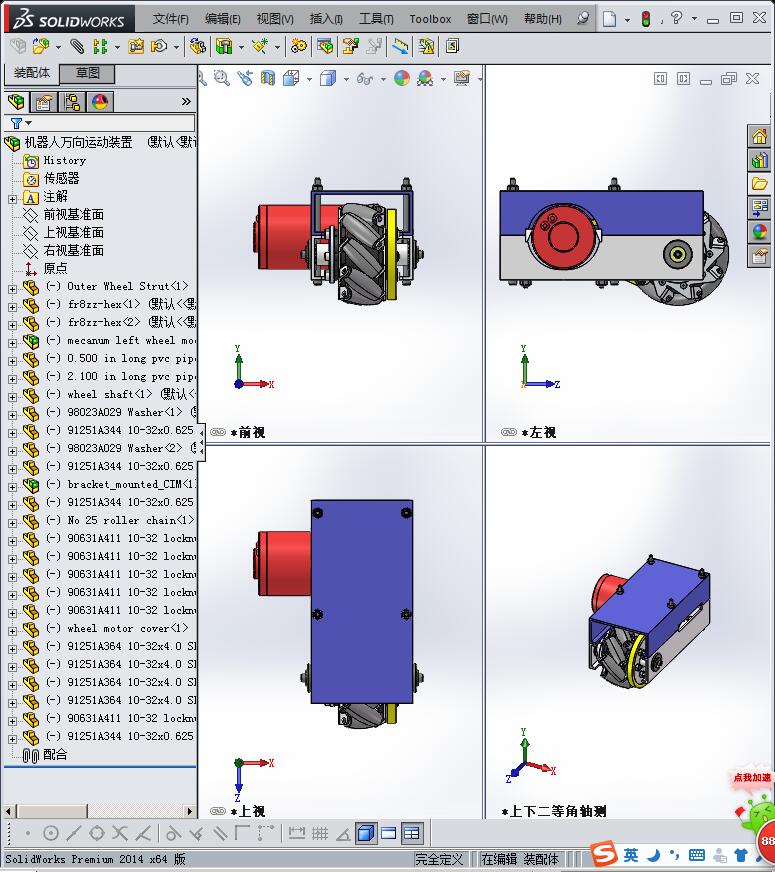Click the Linear Component Pattern icon
The height and width of the screenshot is (872, 775).
point(100,46)
